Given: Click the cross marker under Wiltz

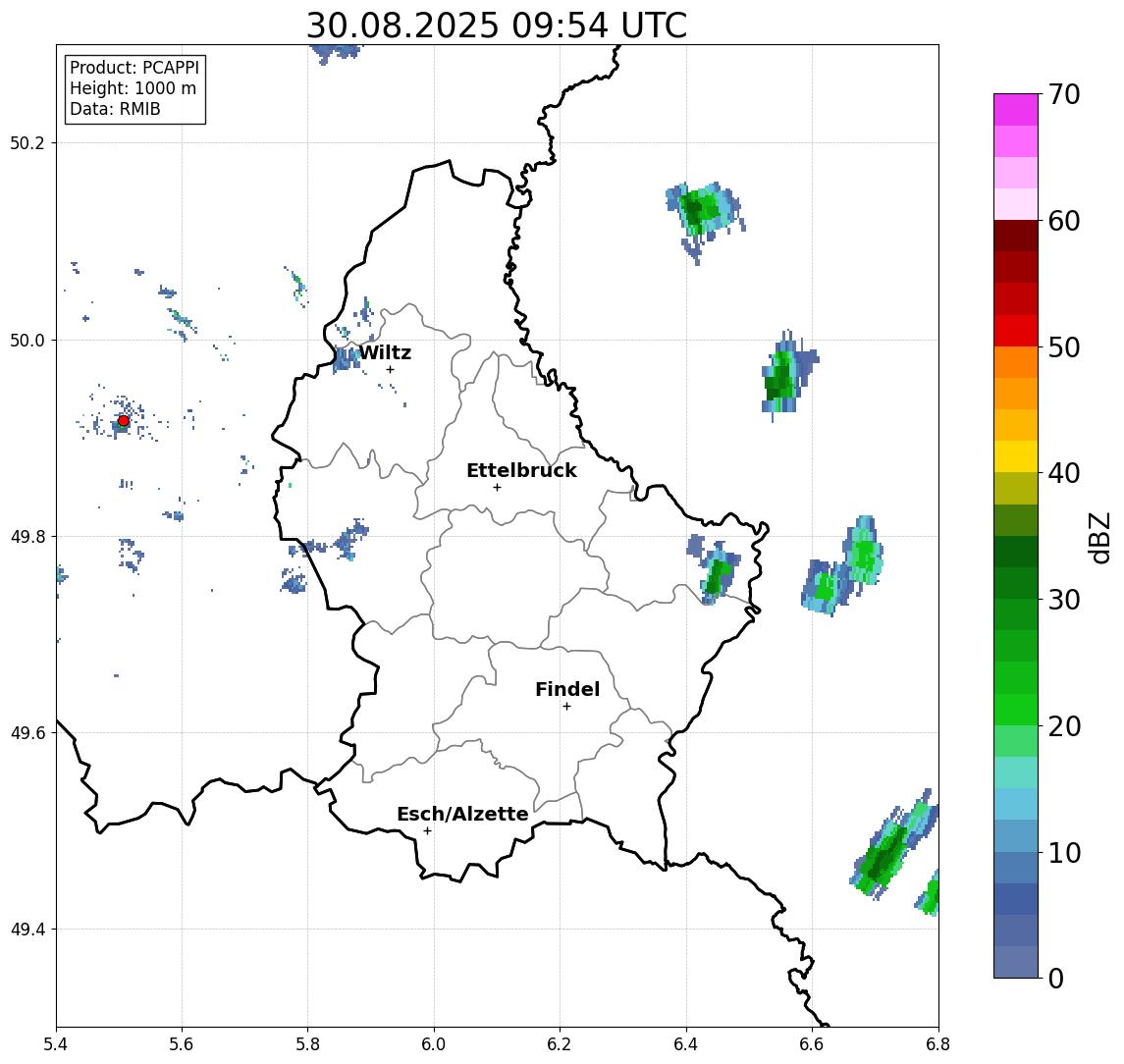Looking at the screenshot, I should [390, 369].
